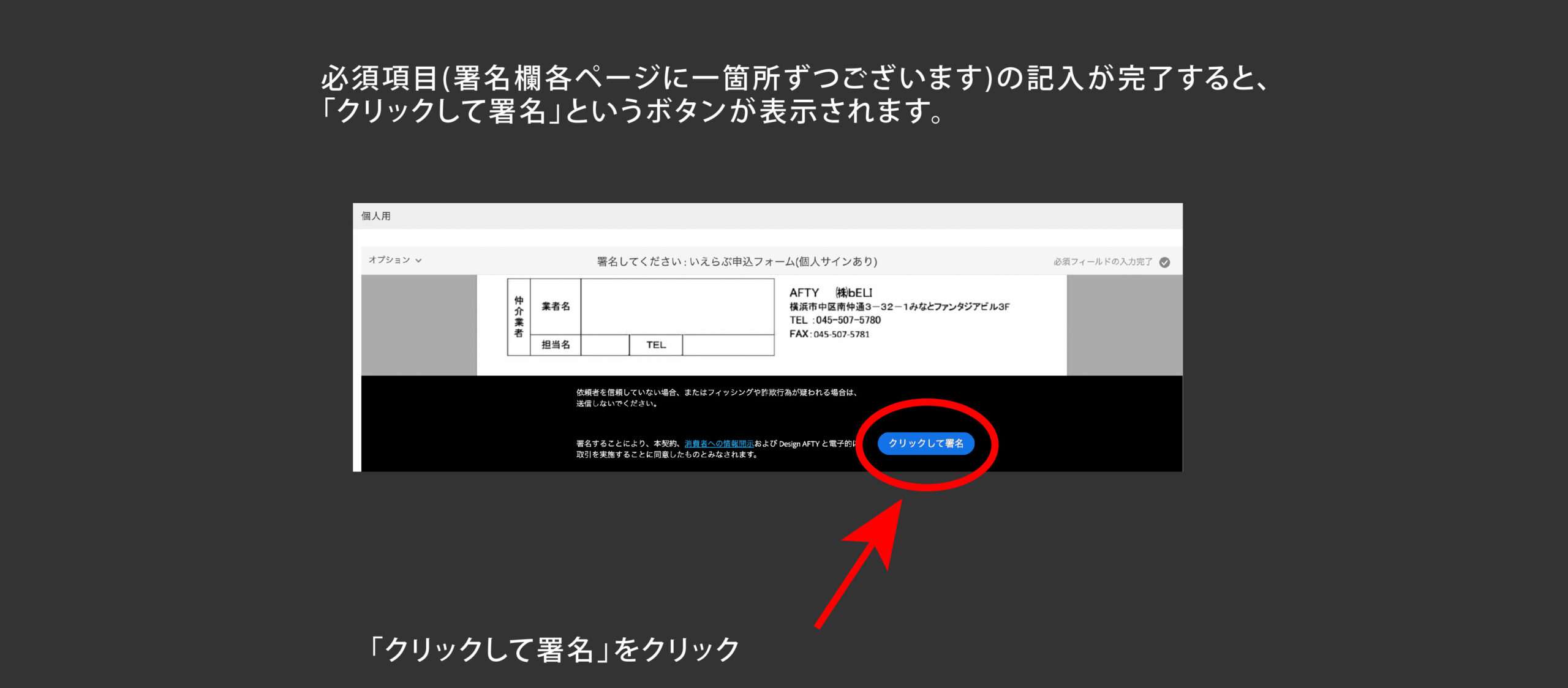This screenshot has height=688, width=1568.
Task: Click the empty 業者名 input field
Action: pyautogui.click(x=677, y=306)
